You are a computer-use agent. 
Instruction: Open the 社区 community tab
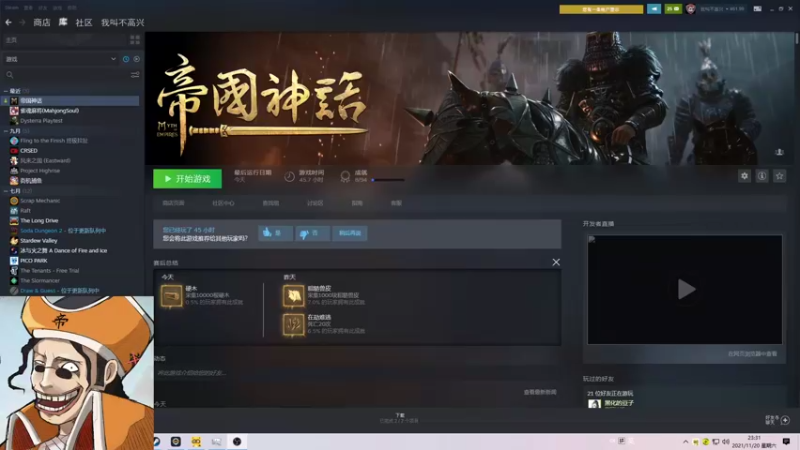tap(84, 22)
